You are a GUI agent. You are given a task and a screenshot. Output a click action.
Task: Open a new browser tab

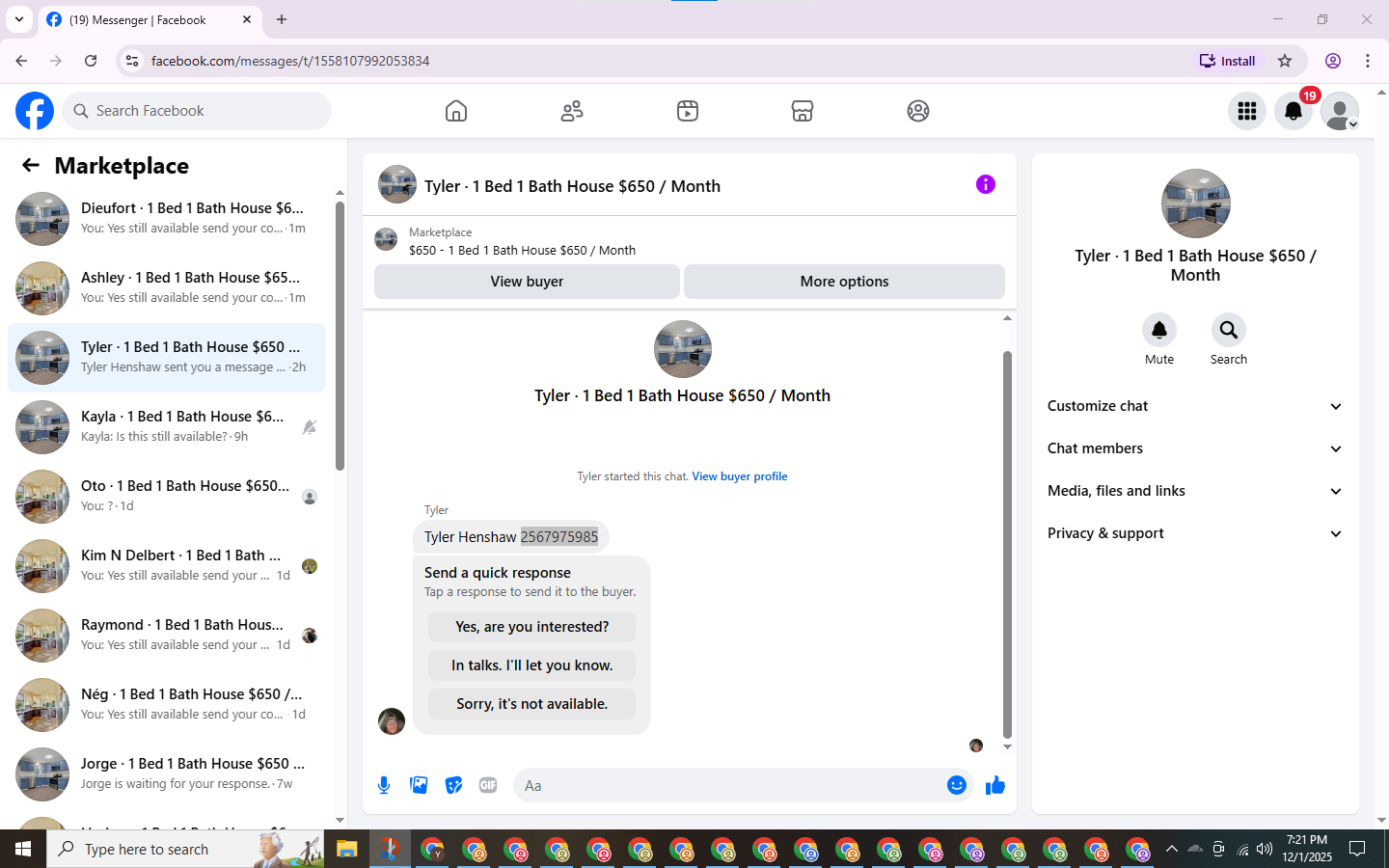pyautogui.click(x=282, y=19)
